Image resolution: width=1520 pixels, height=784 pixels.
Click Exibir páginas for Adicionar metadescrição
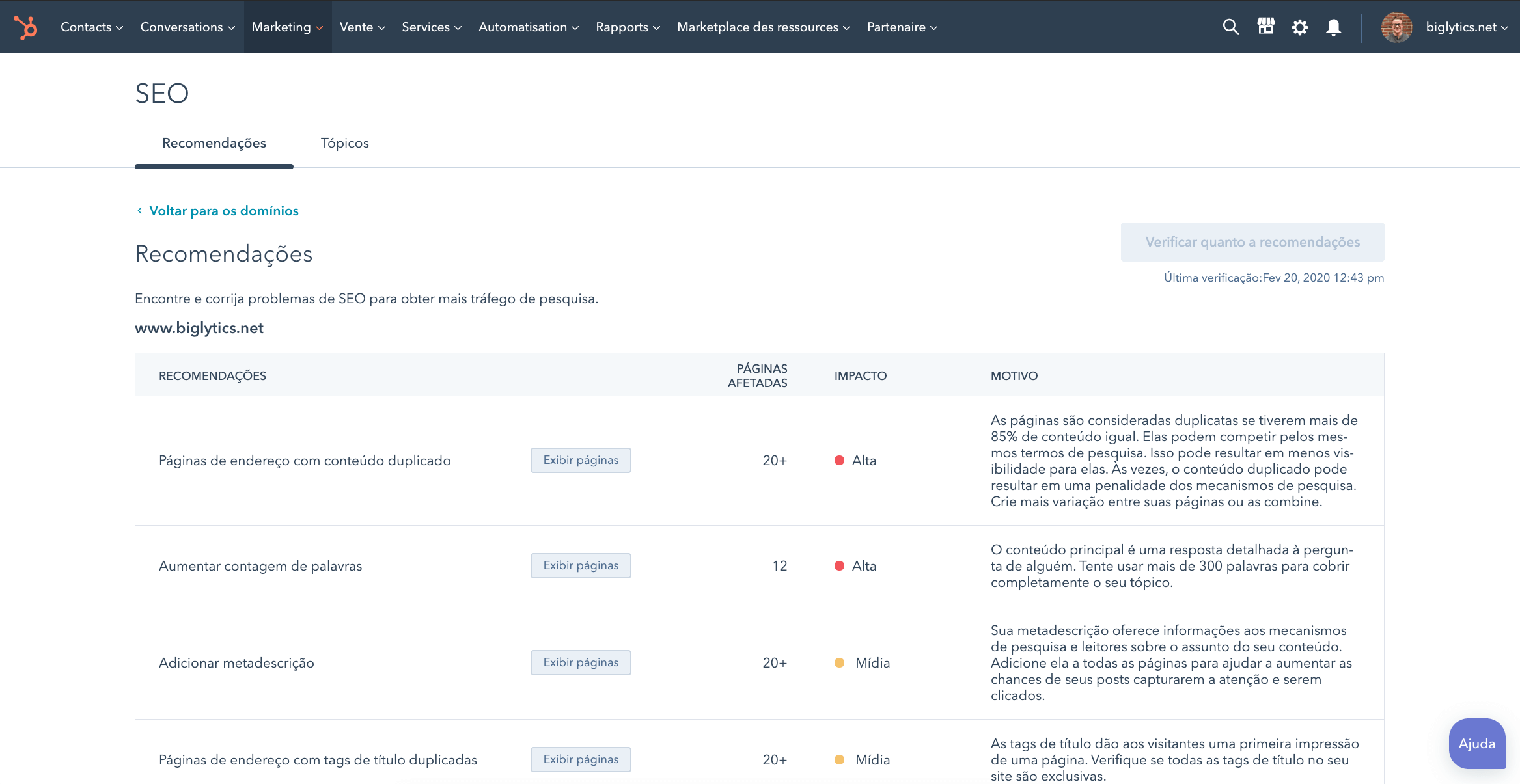coord(580,662)
